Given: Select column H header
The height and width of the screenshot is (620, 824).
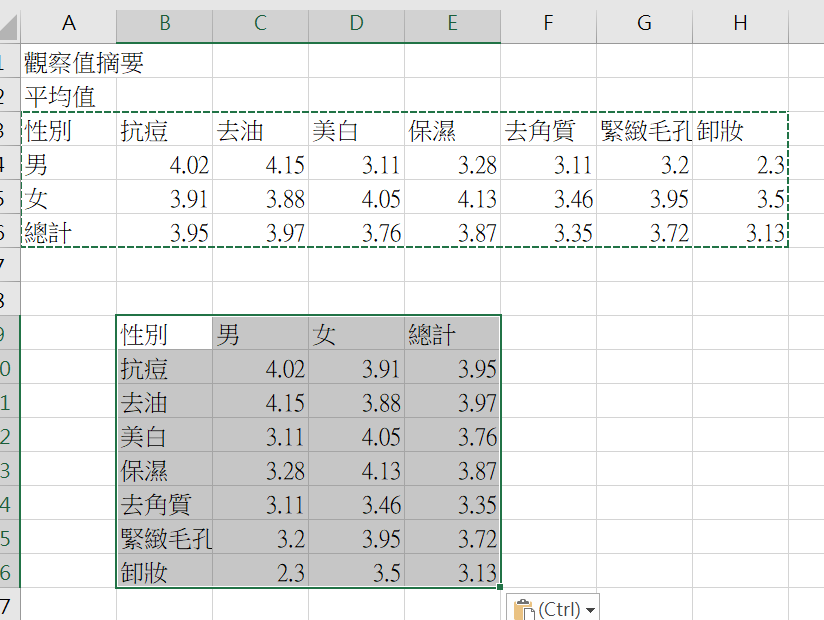Looking at the screenshot, I should [740, 23].
